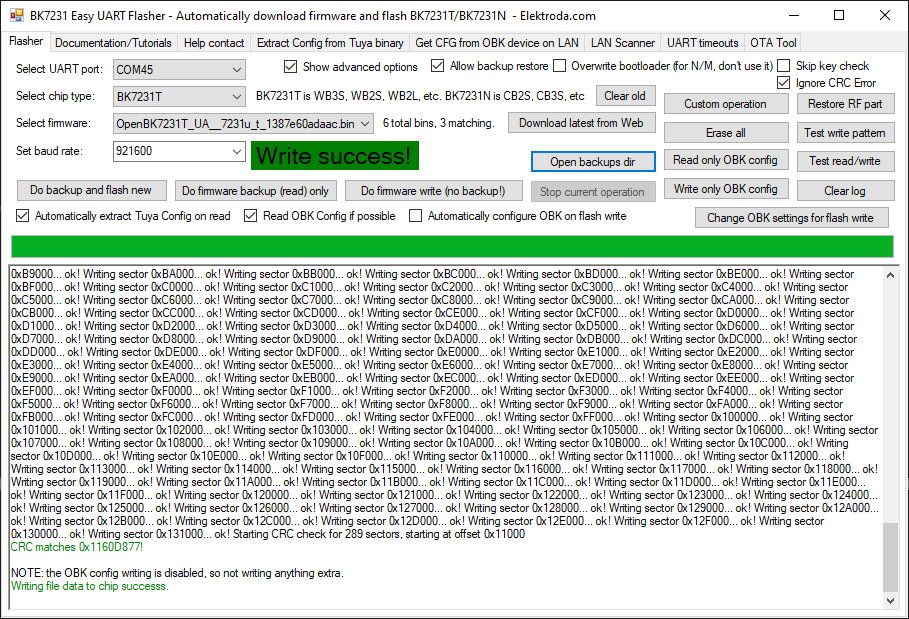The width and height of the screenshot is (909, 619).
Task: Click the '6 total bins, 3 matching.' text
Action: 439,123
